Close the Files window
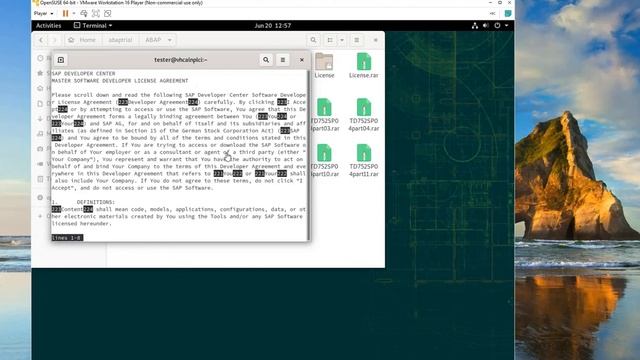The image size is (640, 360). (x=376, y=40)
